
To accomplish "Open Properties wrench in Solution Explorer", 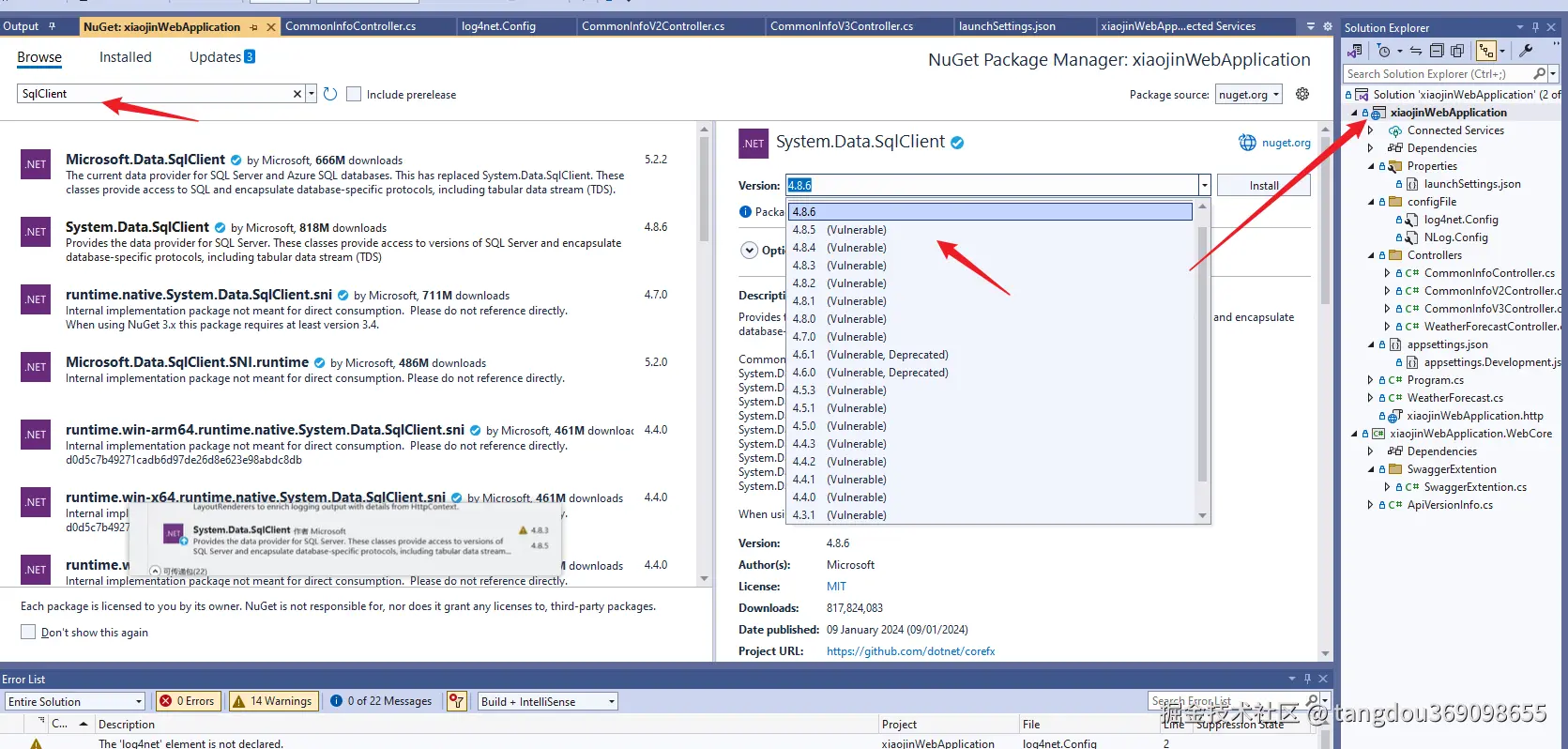I will tap(1527, 51).
